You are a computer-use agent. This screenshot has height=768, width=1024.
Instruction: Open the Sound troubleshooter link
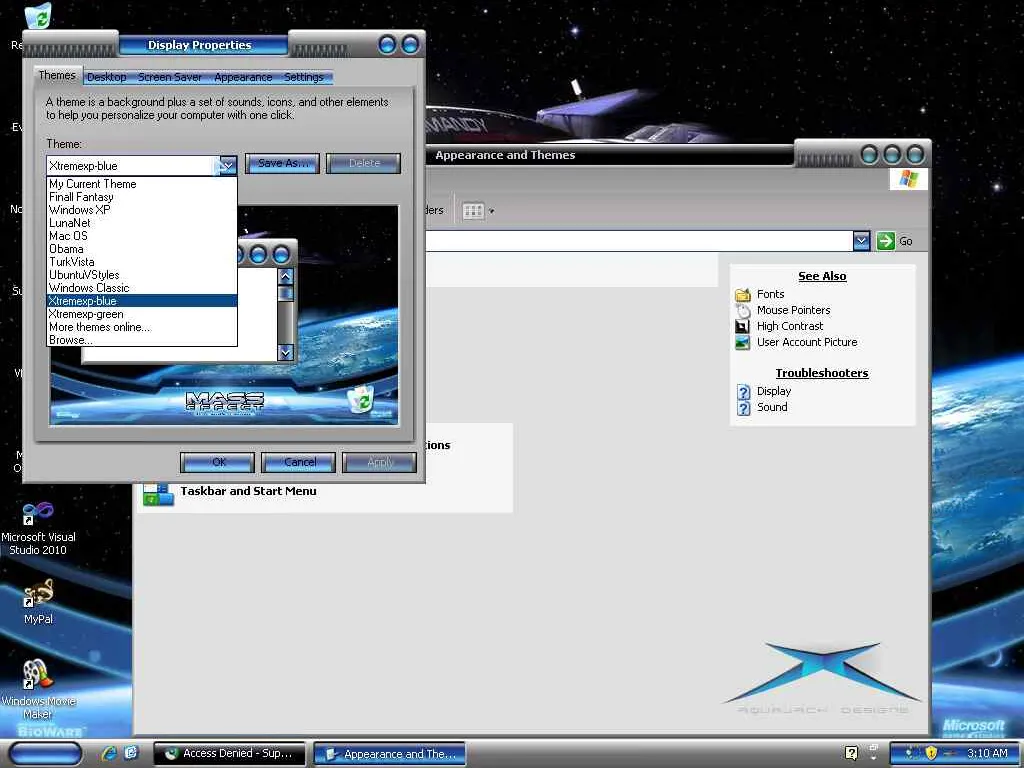(772, 408)
